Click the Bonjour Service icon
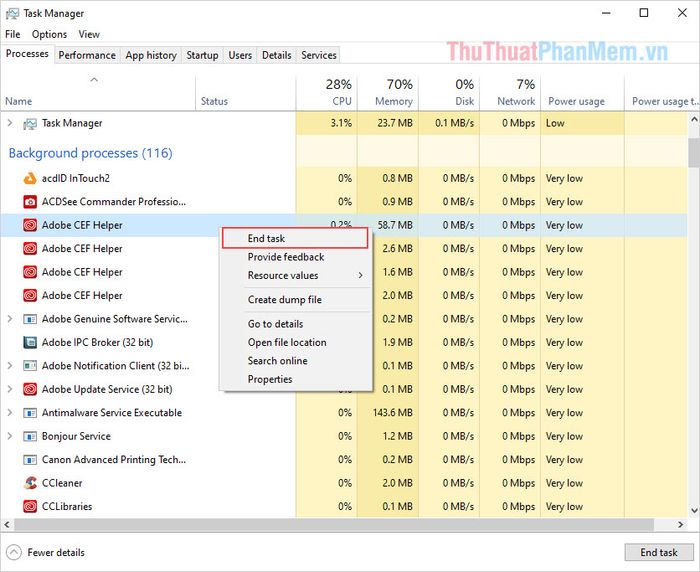The height and width of the screenshot is (572, 700). (x=30, y=436)
